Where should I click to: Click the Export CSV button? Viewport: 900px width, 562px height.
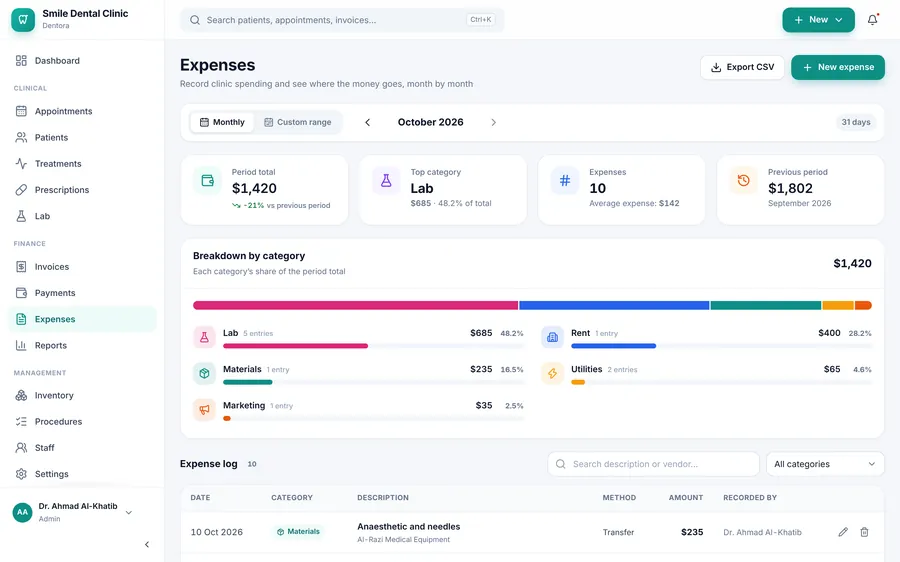(742, 67)
